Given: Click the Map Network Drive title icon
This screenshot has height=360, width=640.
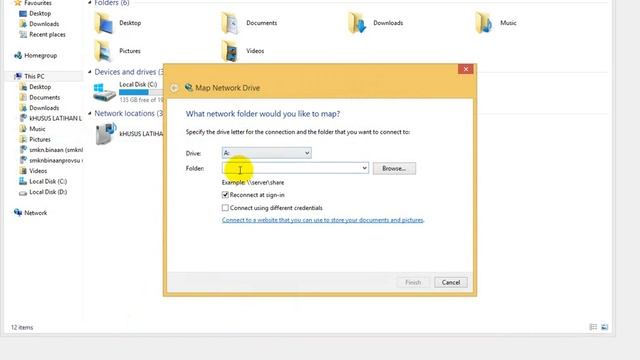Looking at the screenshot, I should (189, 87).
